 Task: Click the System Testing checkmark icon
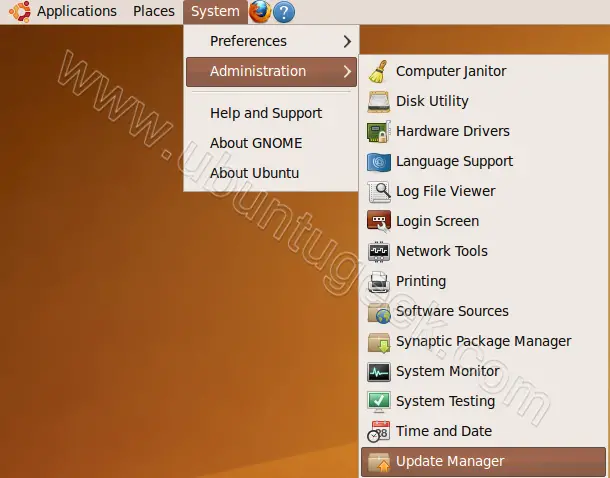[379, 402]
